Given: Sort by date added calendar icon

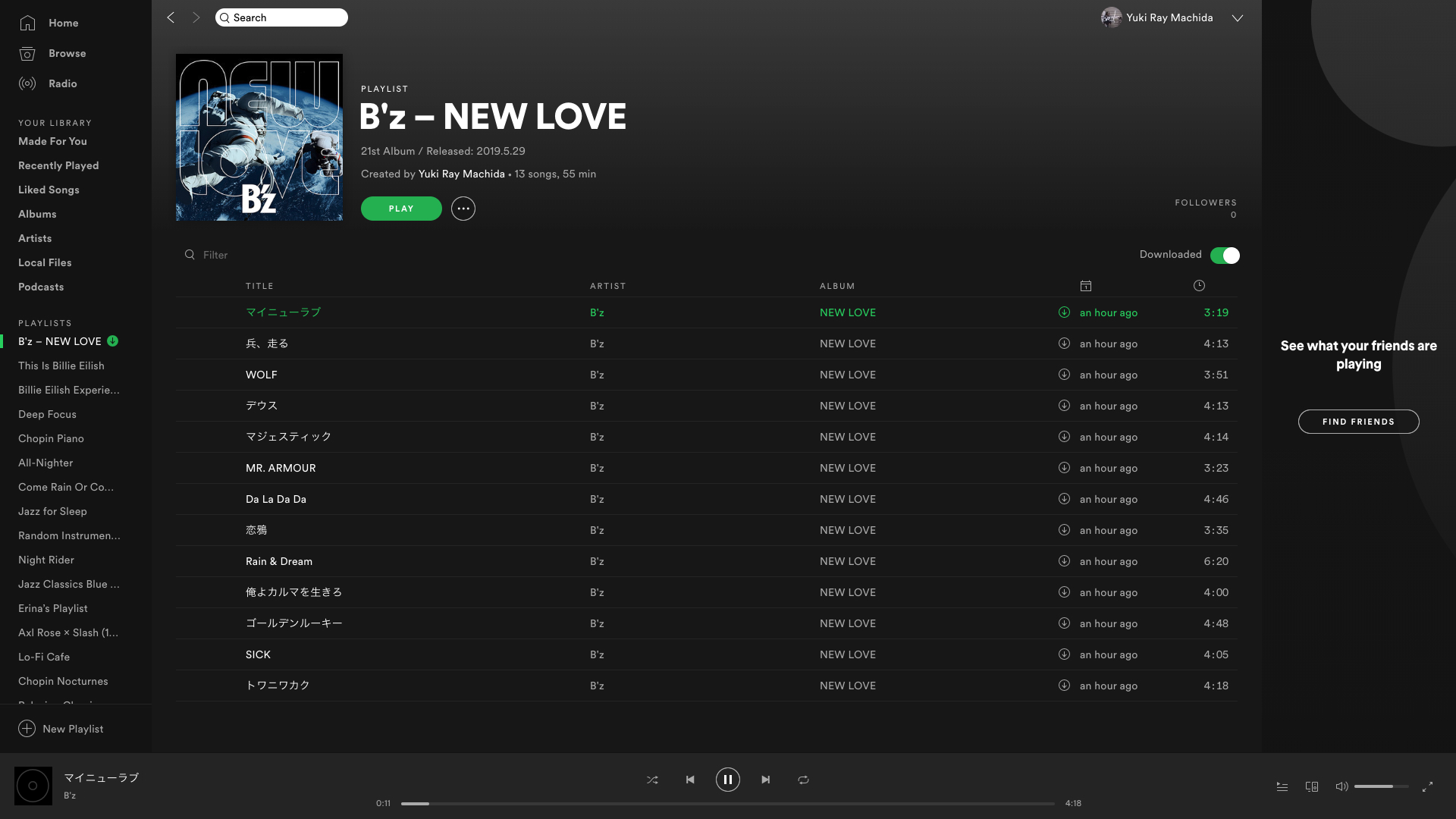Looking at the screenshot, I should (1086, 286).
